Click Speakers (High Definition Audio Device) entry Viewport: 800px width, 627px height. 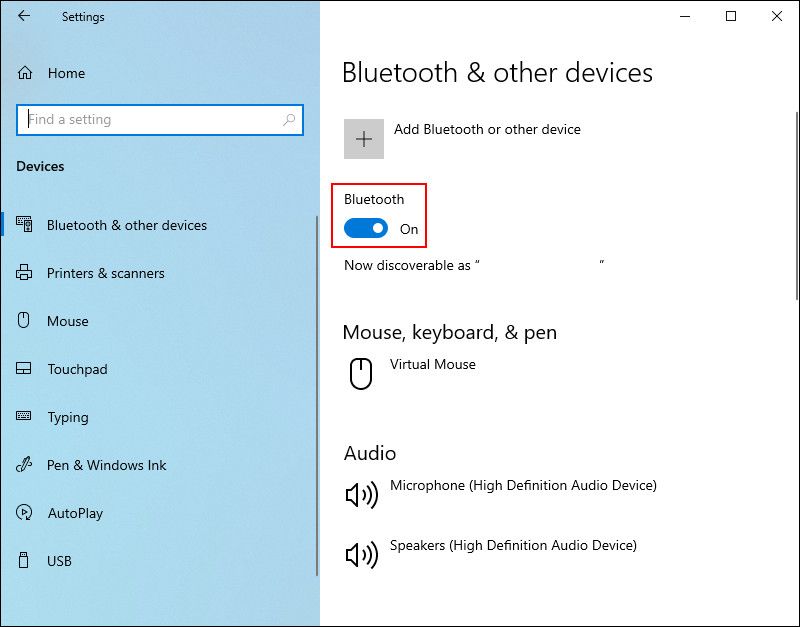point(513,546)
